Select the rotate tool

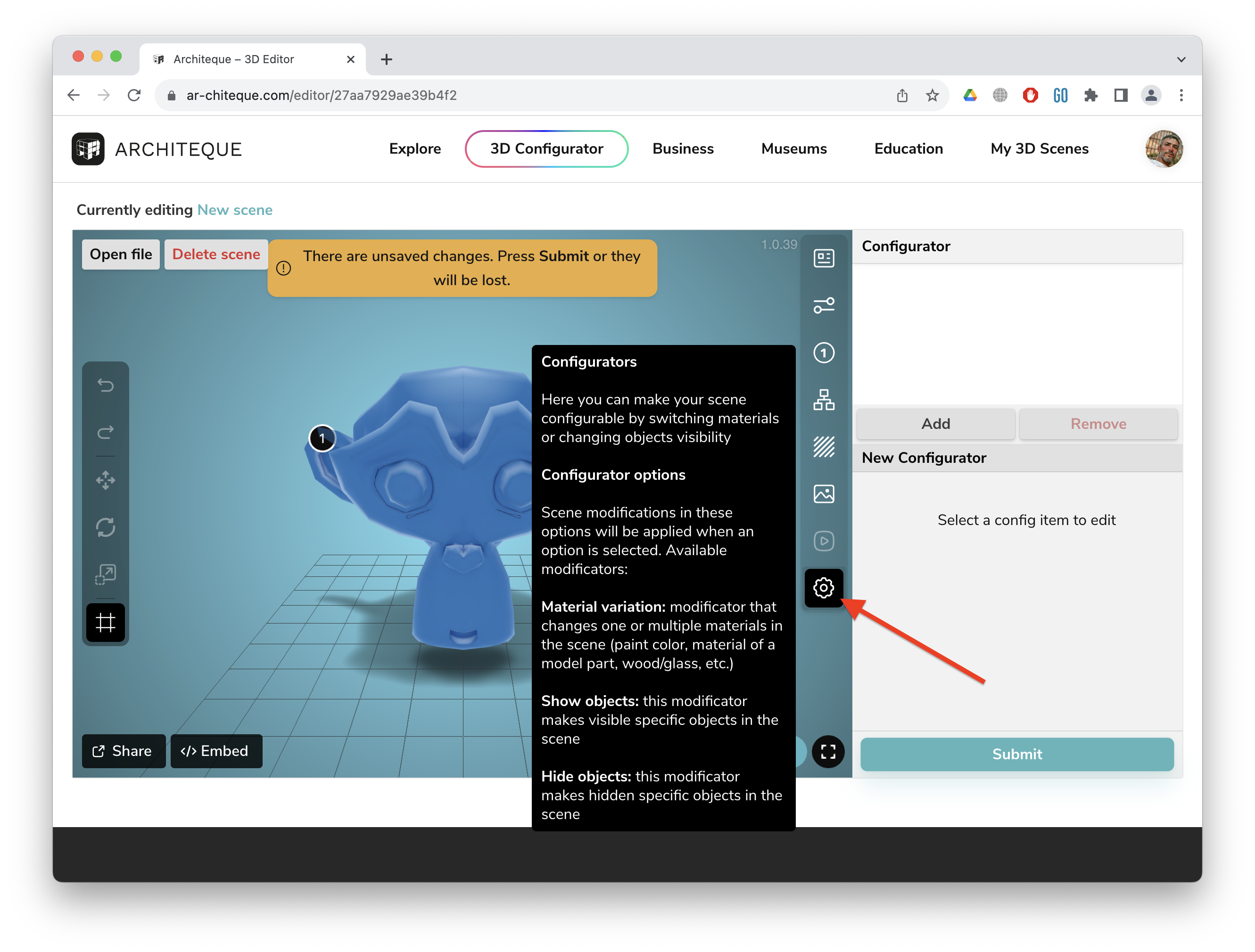(x=106, y=527)
